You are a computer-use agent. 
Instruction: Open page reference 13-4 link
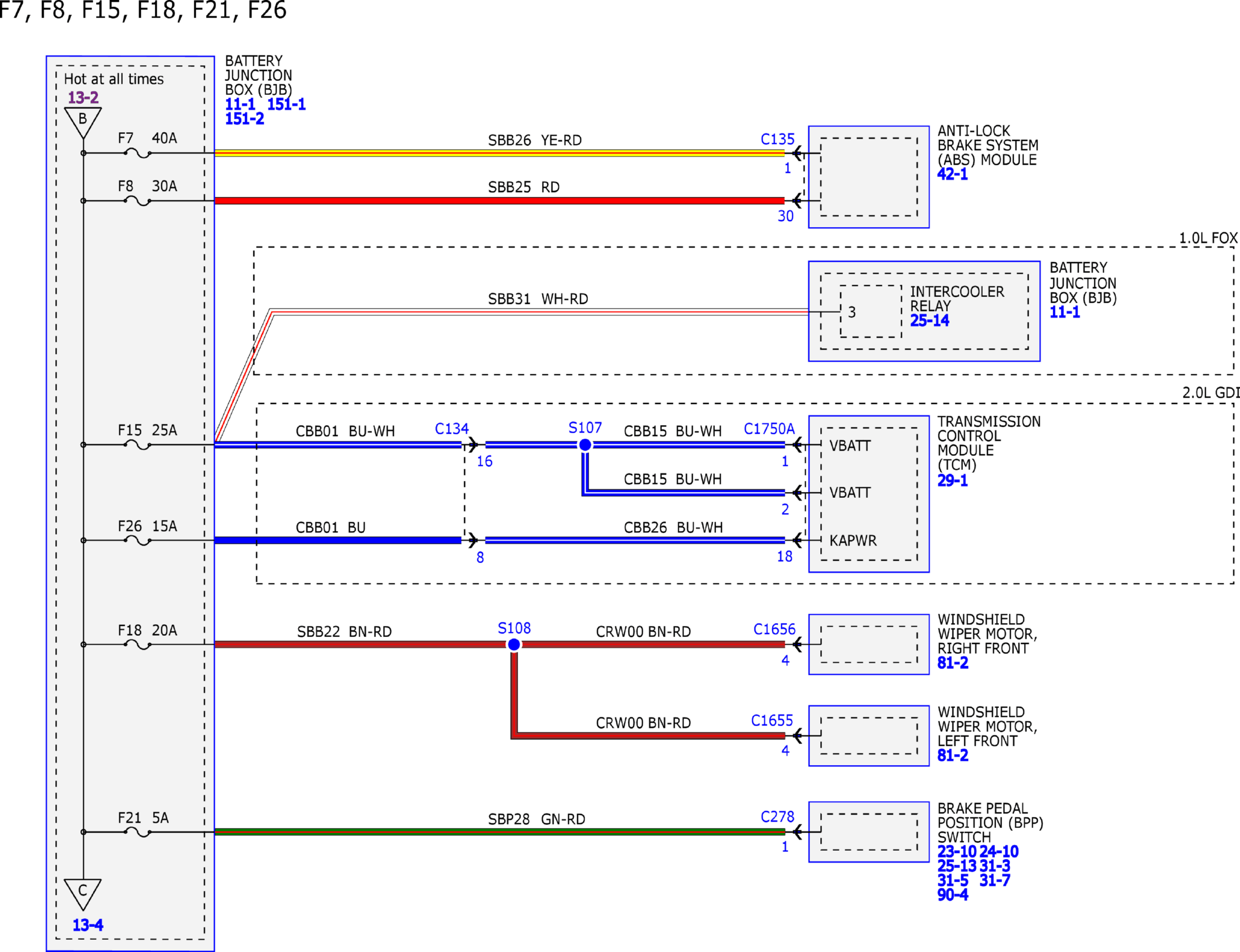[x=88, y=925]
